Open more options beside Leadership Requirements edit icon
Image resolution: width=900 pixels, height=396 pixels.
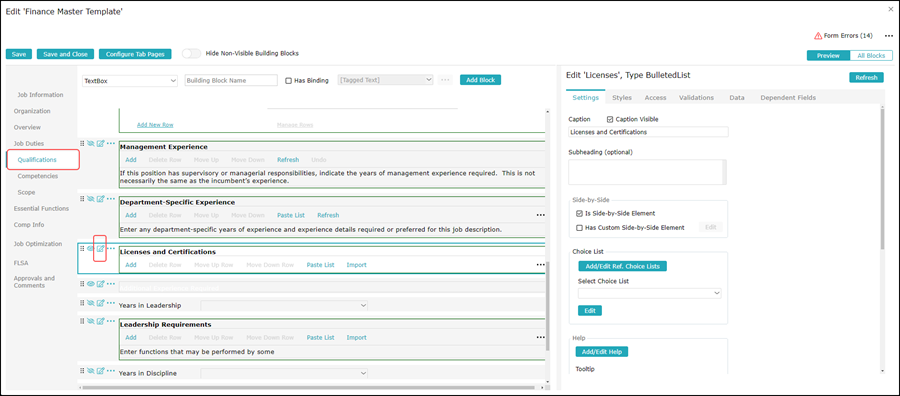[111, 321]
